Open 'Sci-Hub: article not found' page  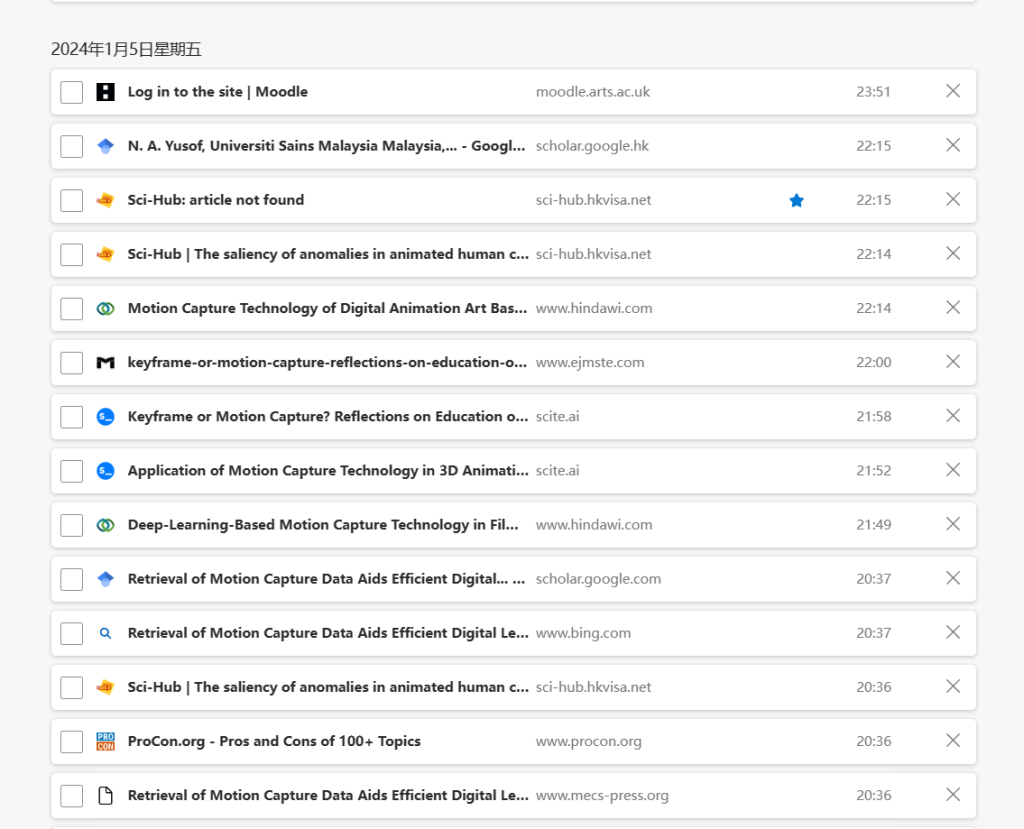coord(216,200)
